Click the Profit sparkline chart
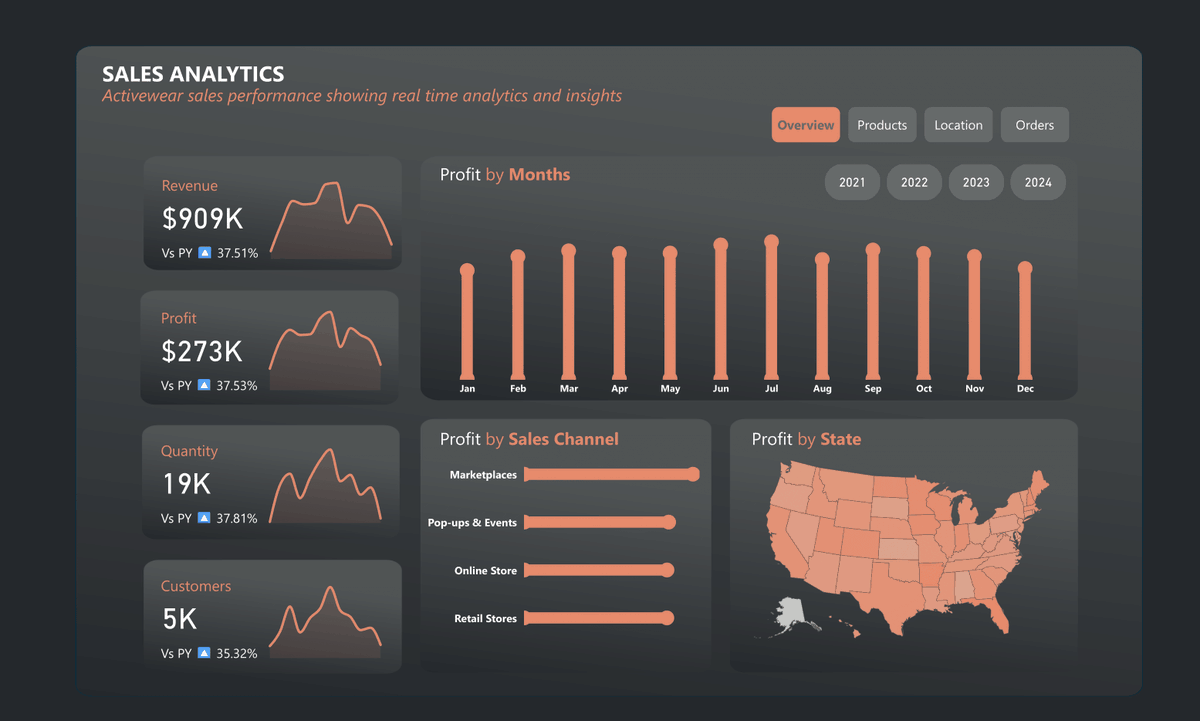The height and width of the screenshot is (721, 1200). (x=326, y=351)
